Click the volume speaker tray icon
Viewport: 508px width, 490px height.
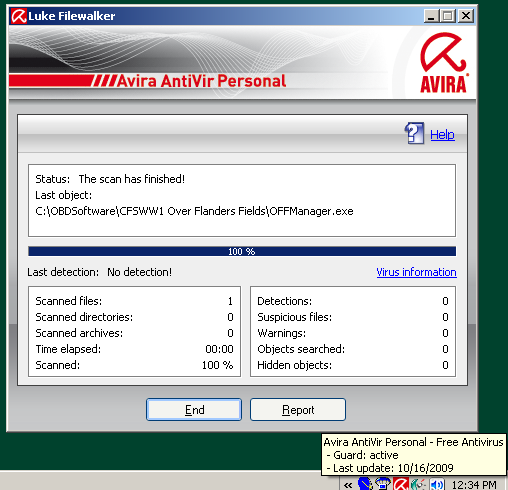click(x=437, y=484)
